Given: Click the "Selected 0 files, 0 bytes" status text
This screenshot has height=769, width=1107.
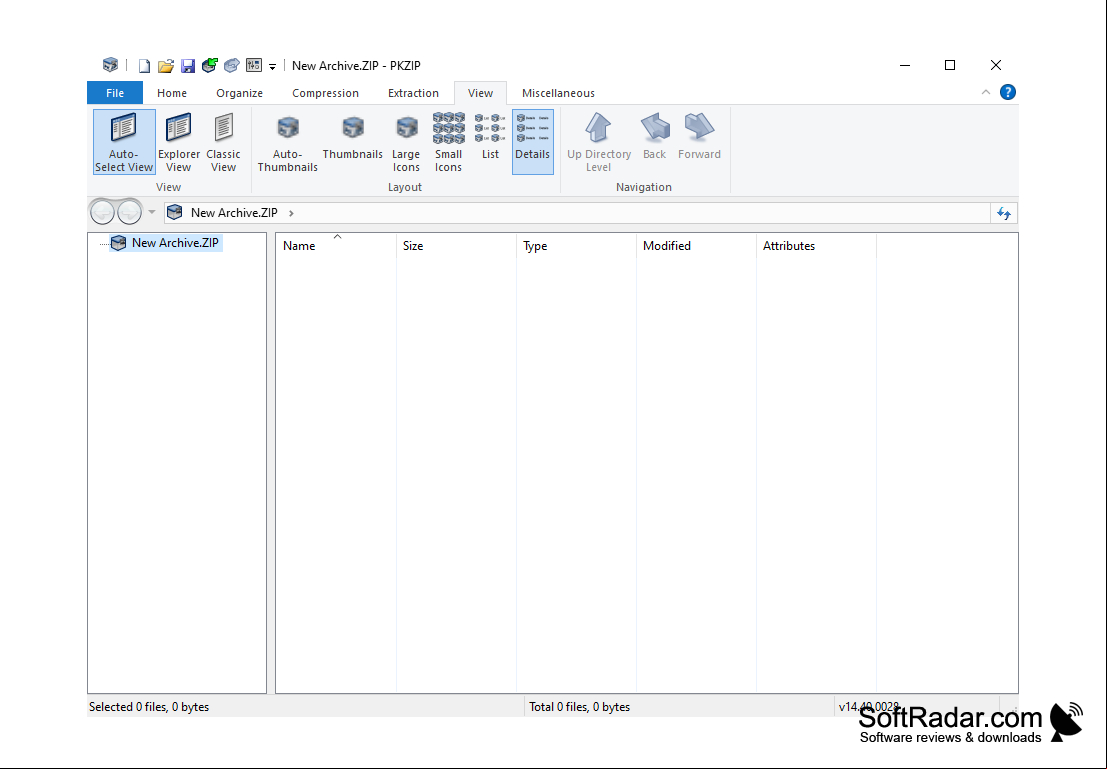Looking at the screenshot, I should pyautogui.click(x=149, y=707).
